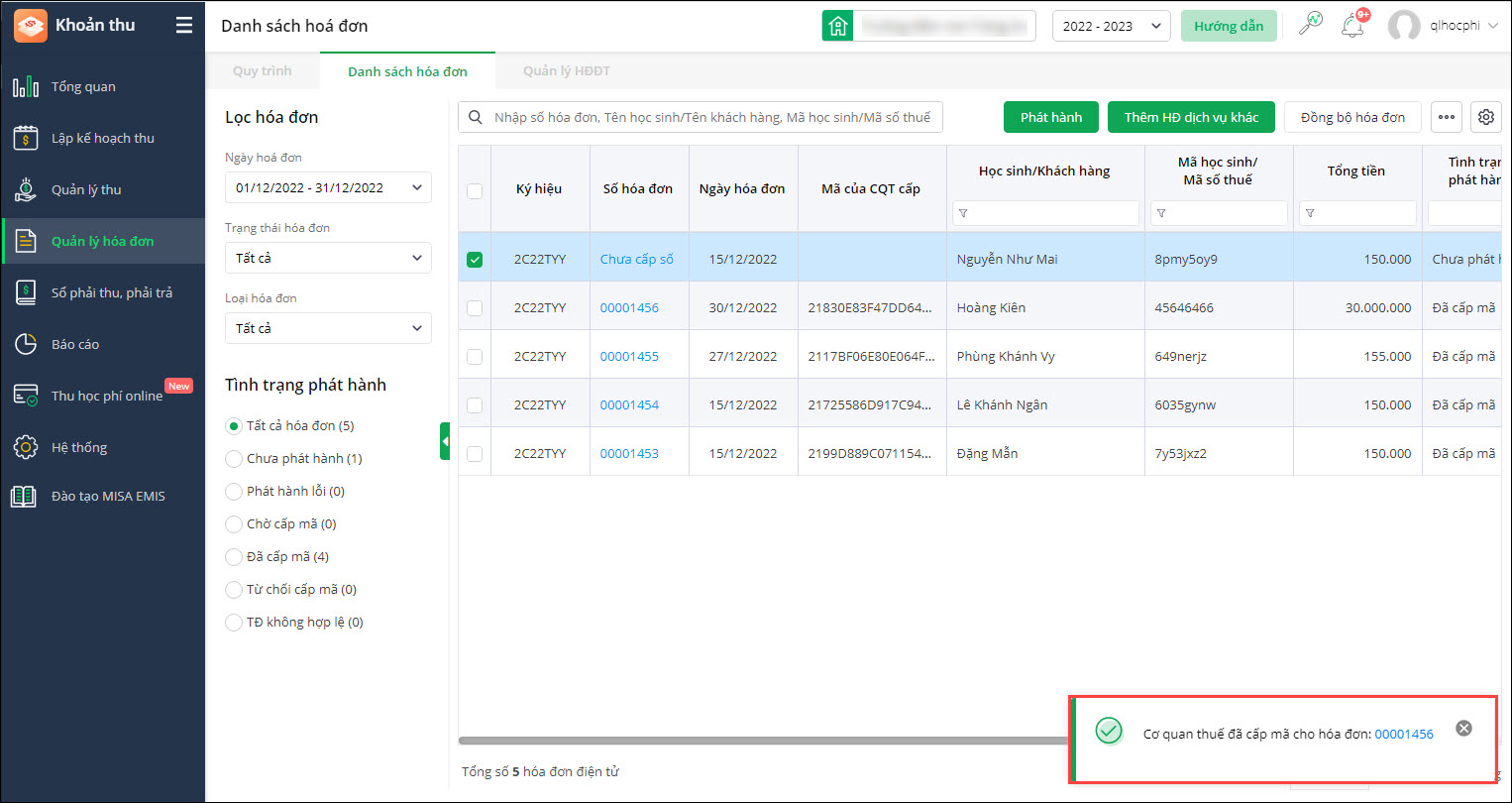Uncheck the Nguyễn Như Mai invoice row
This screenshot has height=803, width=1512.
(x=475, y=260)
